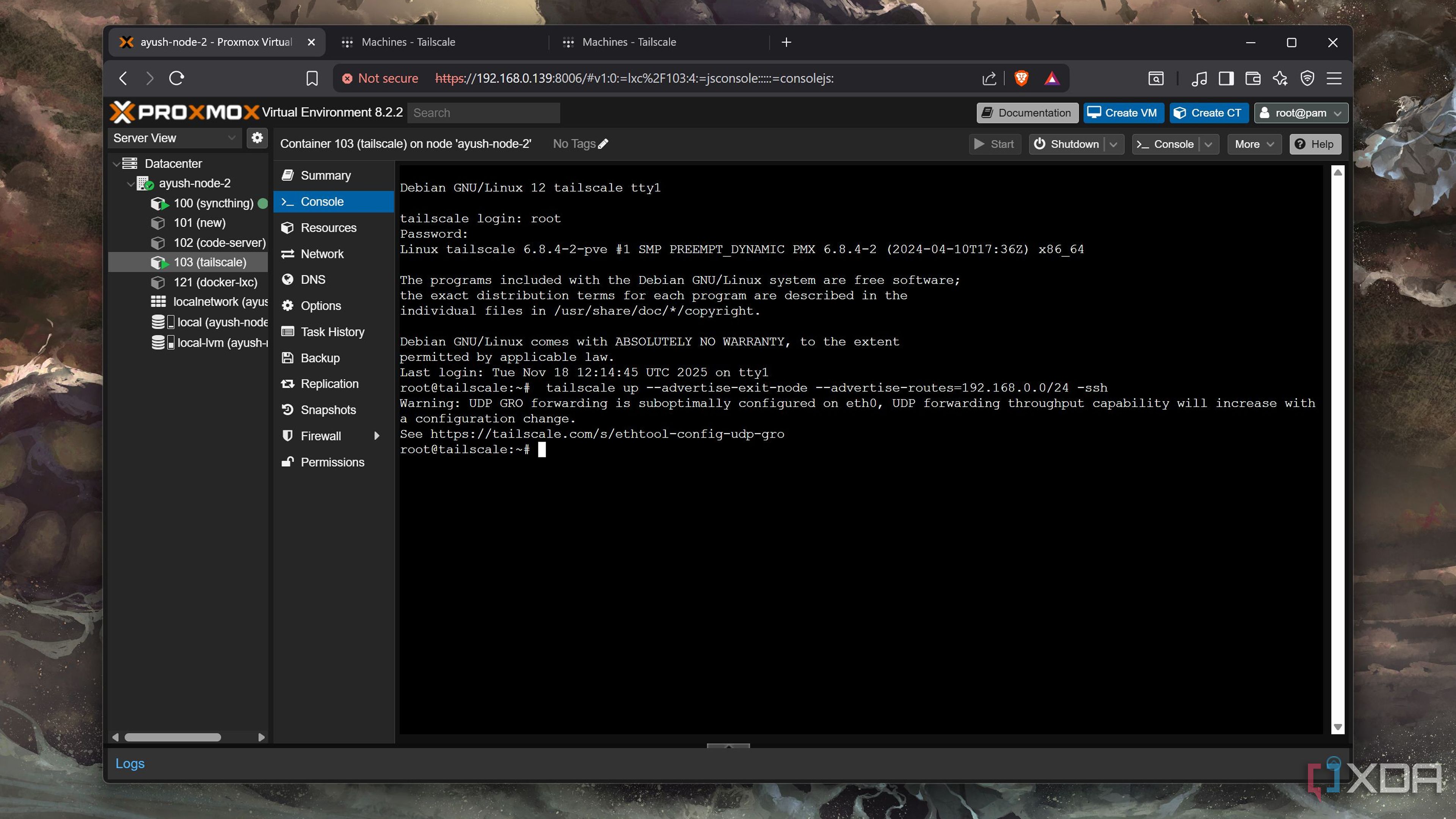This screenshot has width=1456, height=819.
Task: Click the Help button
Action: tap(1315, 144)
